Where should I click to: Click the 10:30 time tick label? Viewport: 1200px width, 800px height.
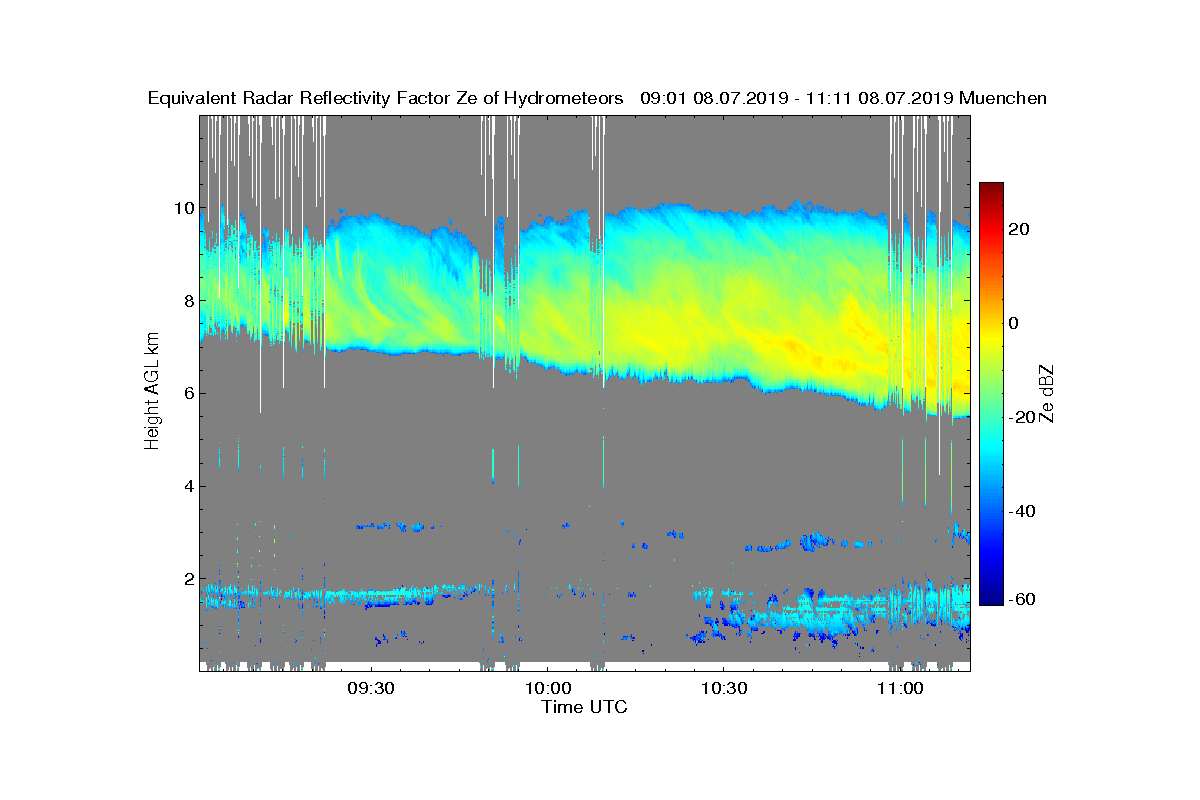click(723, 689)
